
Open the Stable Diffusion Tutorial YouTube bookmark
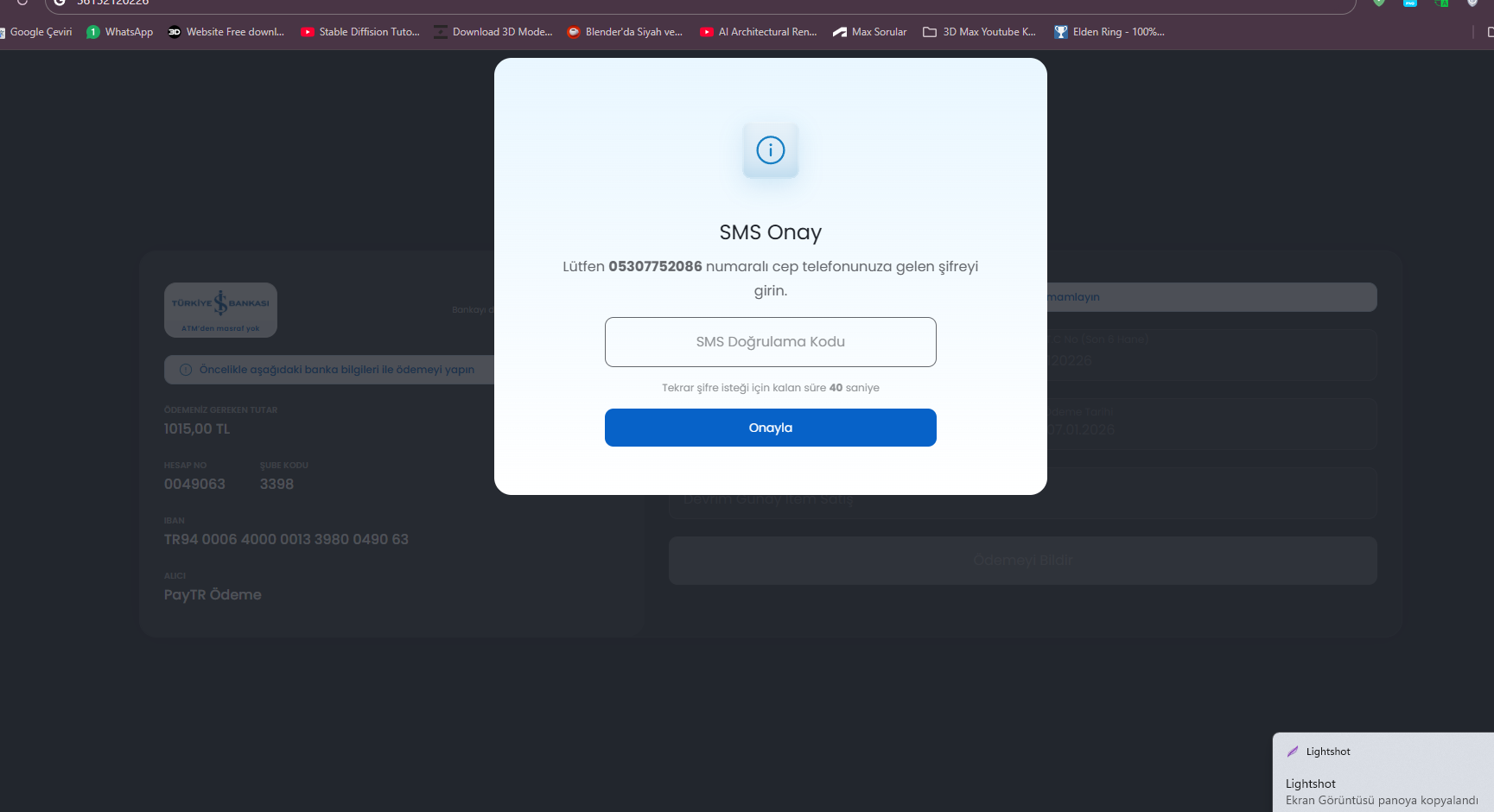tap(360, 32)
